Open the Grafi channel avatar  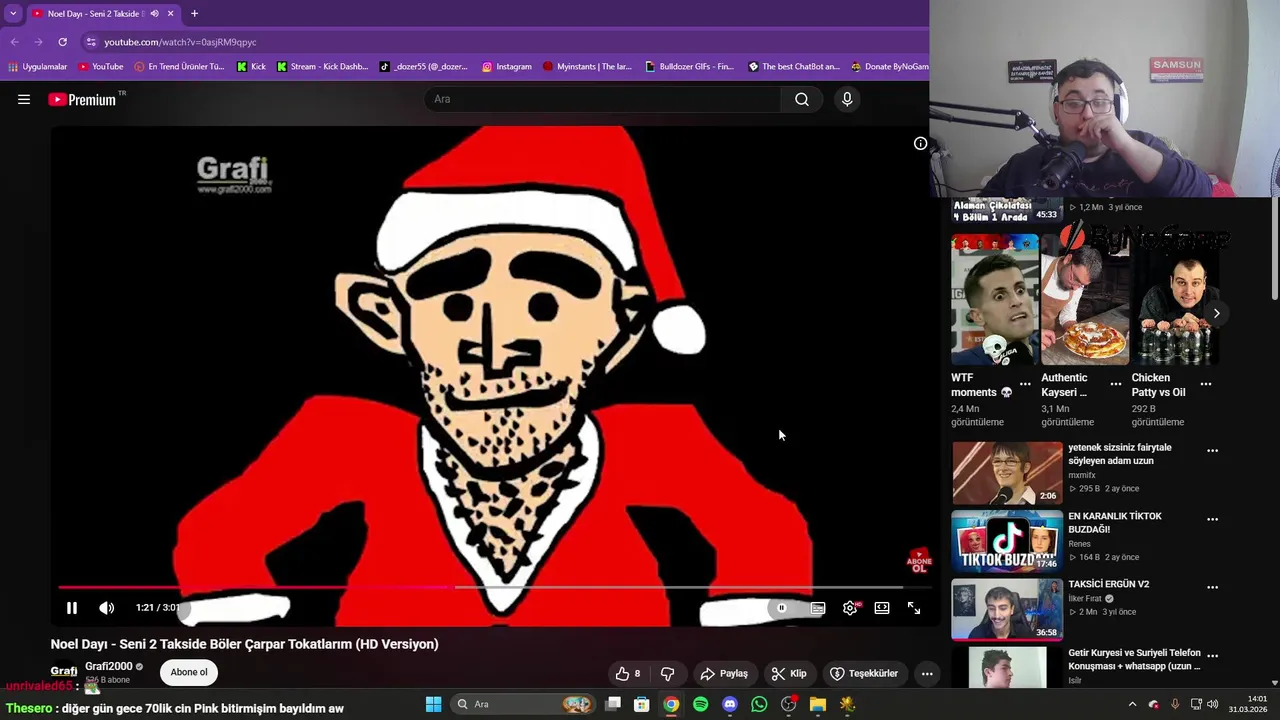(x=64, y=671)
